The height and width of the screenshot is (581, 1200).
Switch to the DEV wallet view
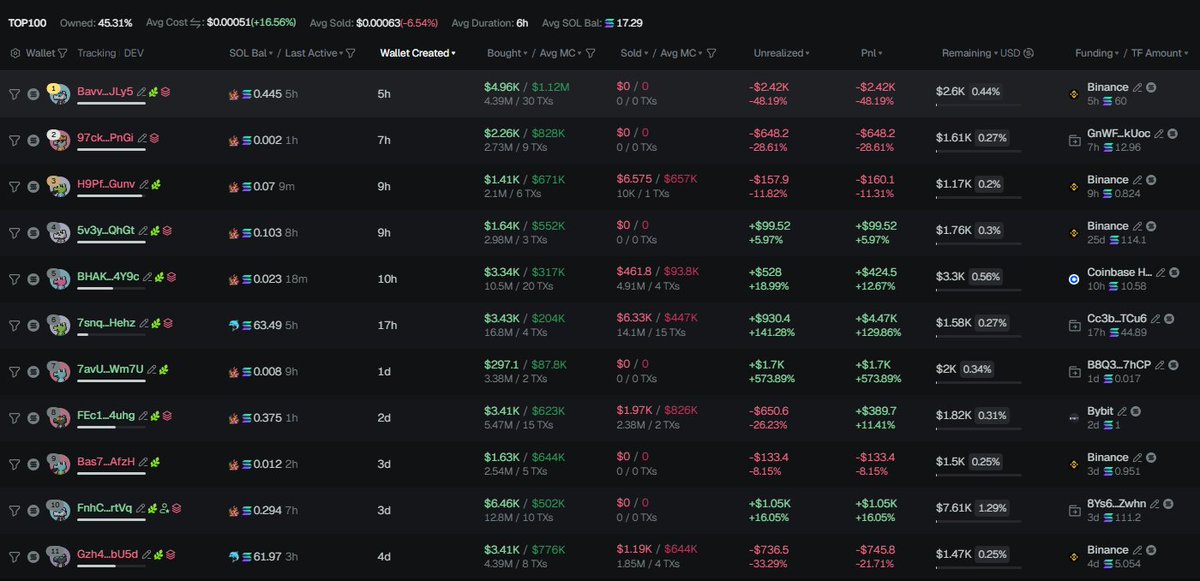point(135,53)
